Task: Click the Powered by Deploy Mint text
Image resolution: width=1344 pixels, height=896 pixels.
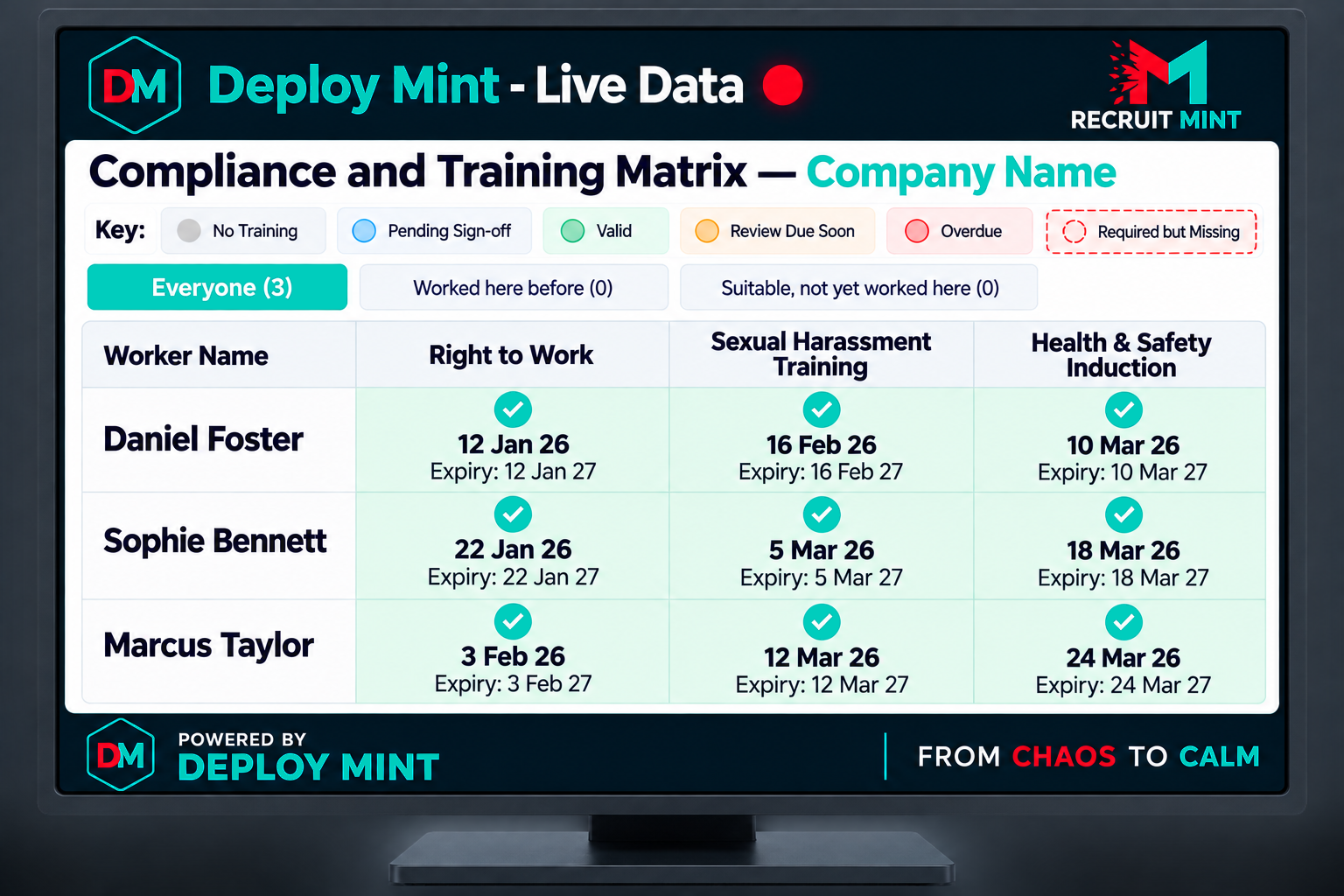Action: (x=308, y=757)
